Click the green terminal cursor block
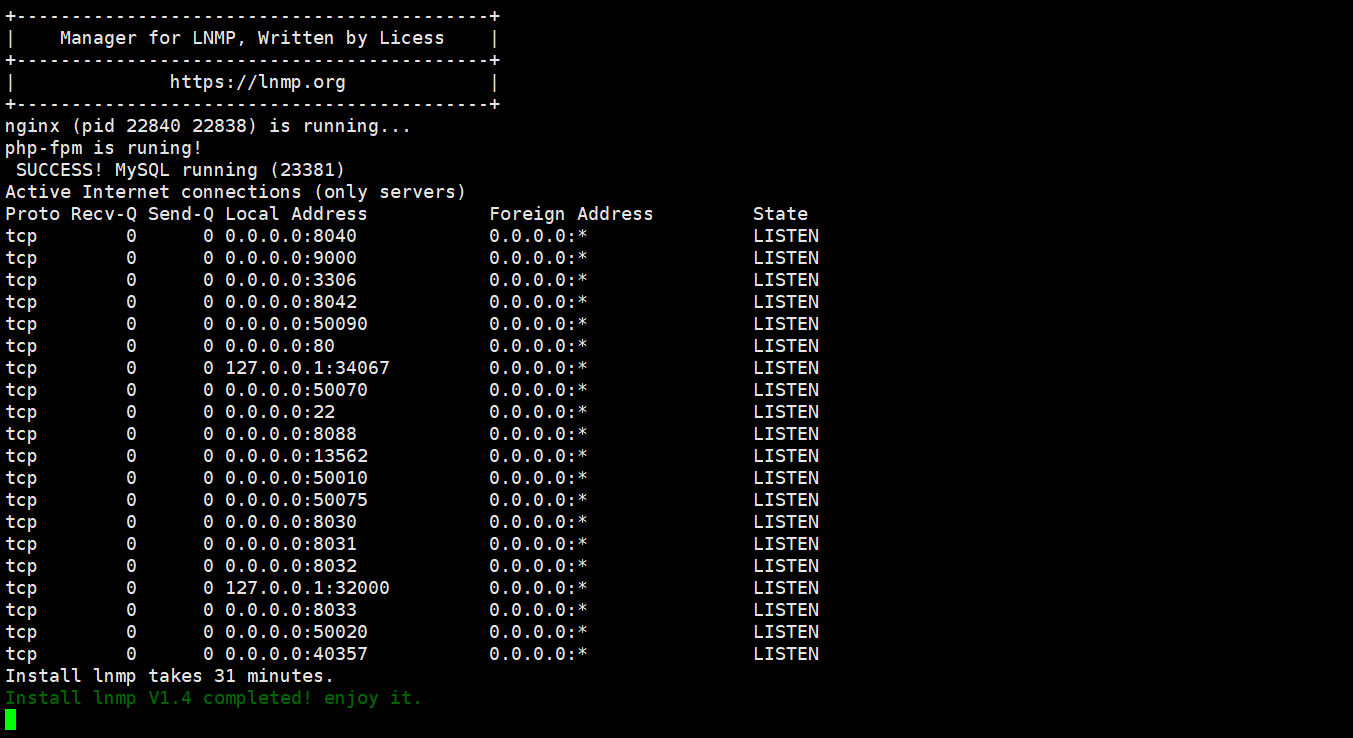This screenshot has width=1353, height=738. point(10,719)
